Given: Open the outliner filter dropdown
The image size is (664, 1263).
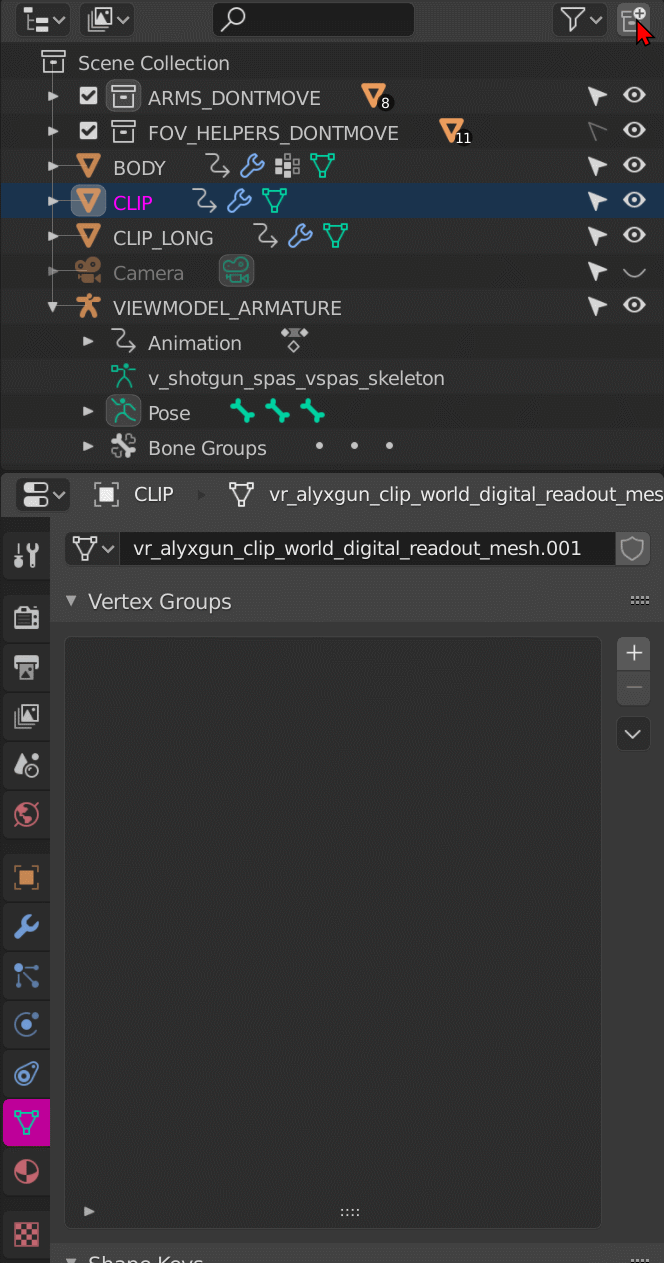Looking at the screenshot, I should tap(580, 18).
